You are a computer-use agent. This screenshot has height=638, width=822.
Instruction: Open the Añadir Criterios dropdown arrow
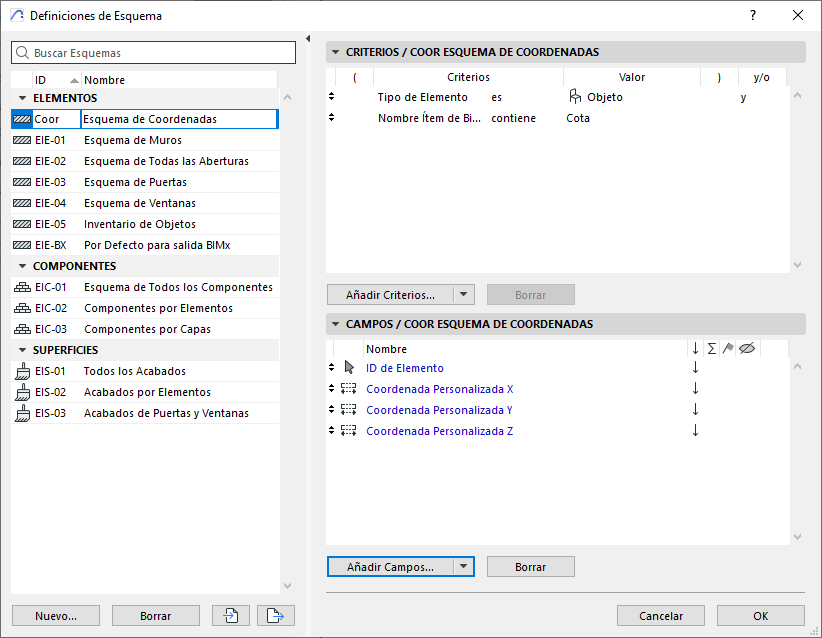[x=463, y=295]
